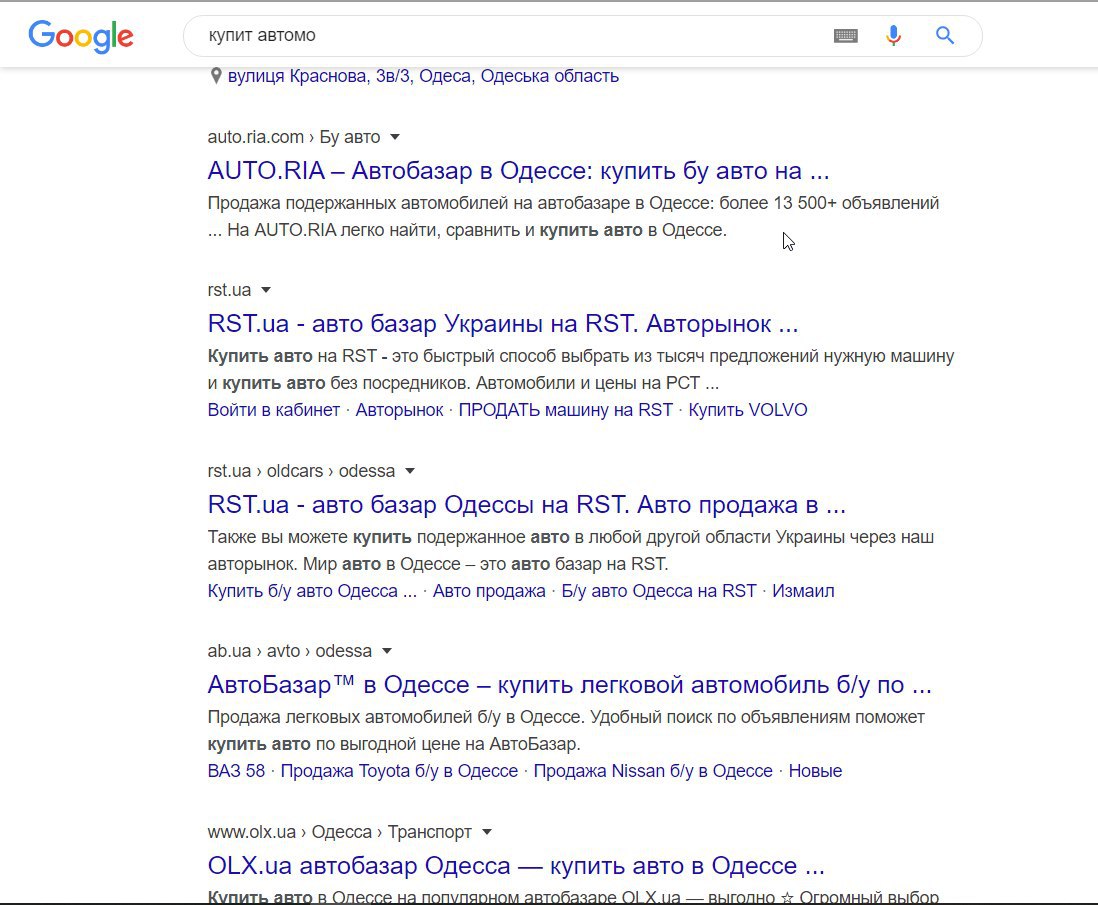The width and height of the screenshot is (1098, 905).
Task: Click sitelink Измаил
Action: point(803,590)
